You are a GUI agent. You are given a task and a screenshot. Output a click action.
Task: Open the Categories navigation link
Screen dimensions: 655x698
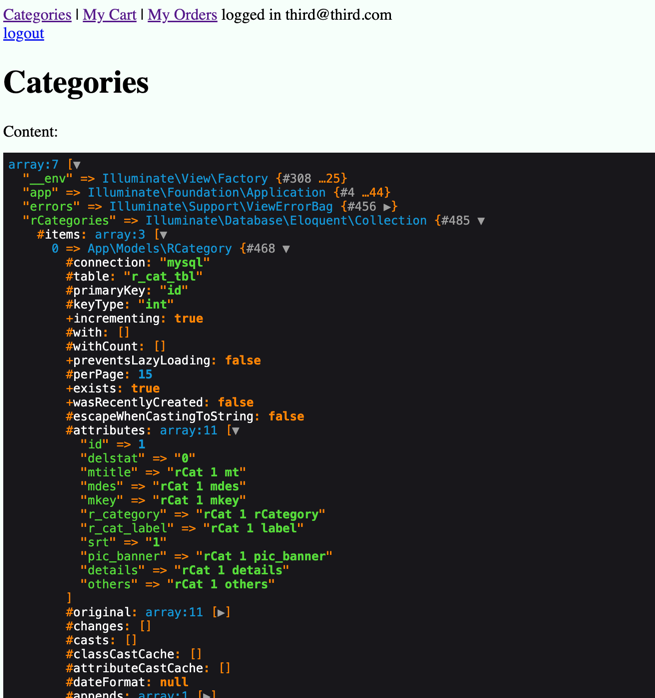pos(37,15)
